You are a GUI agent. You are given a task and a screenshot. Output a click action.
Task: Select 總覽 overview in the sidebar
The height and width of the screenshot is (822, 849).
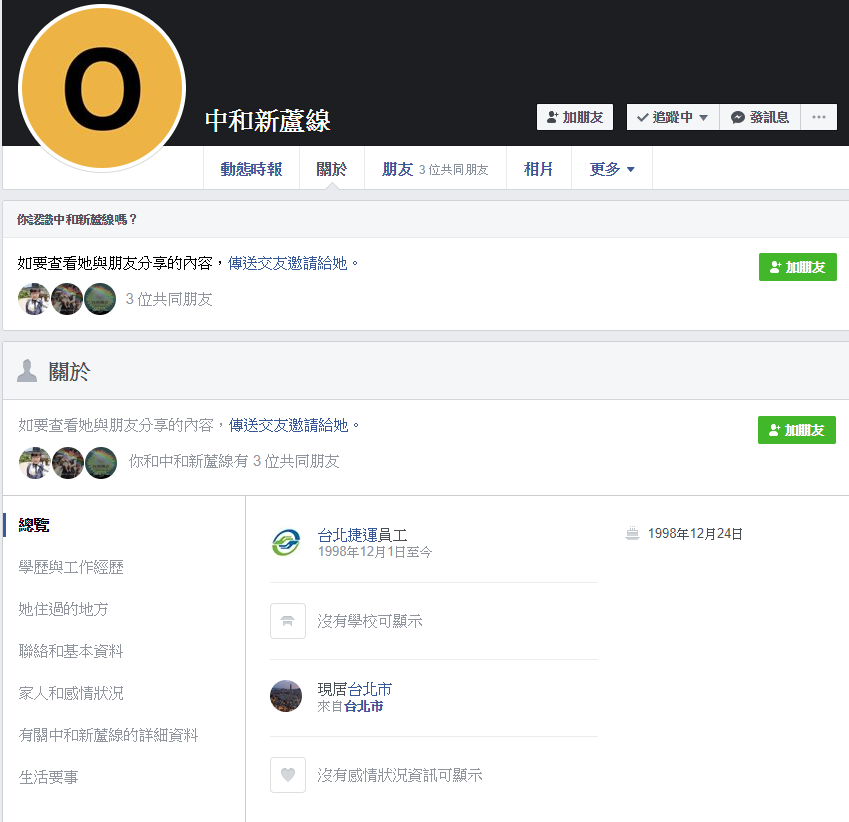[34, 525]
